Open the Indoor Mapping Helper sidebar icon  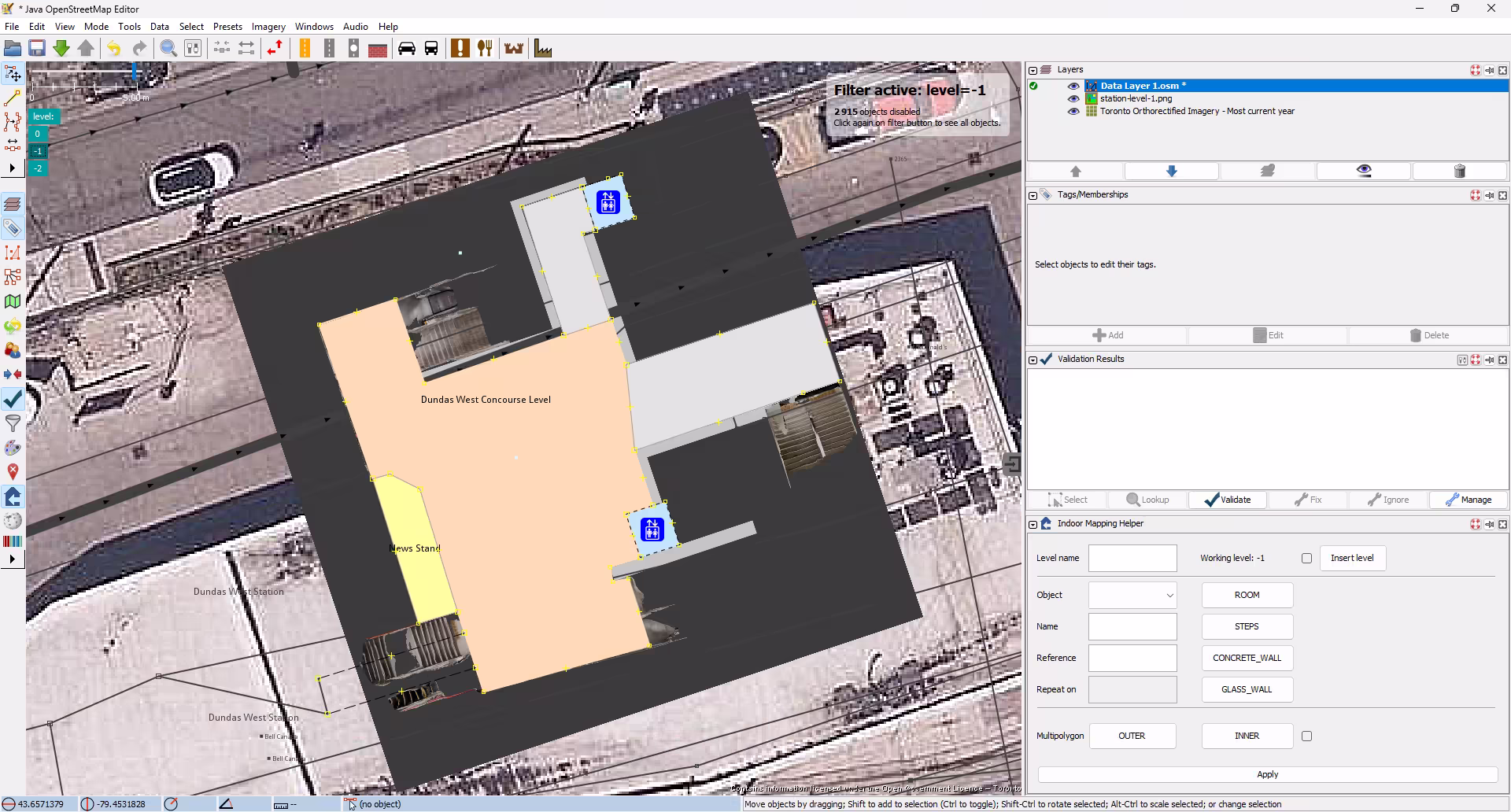click(13, 496)
